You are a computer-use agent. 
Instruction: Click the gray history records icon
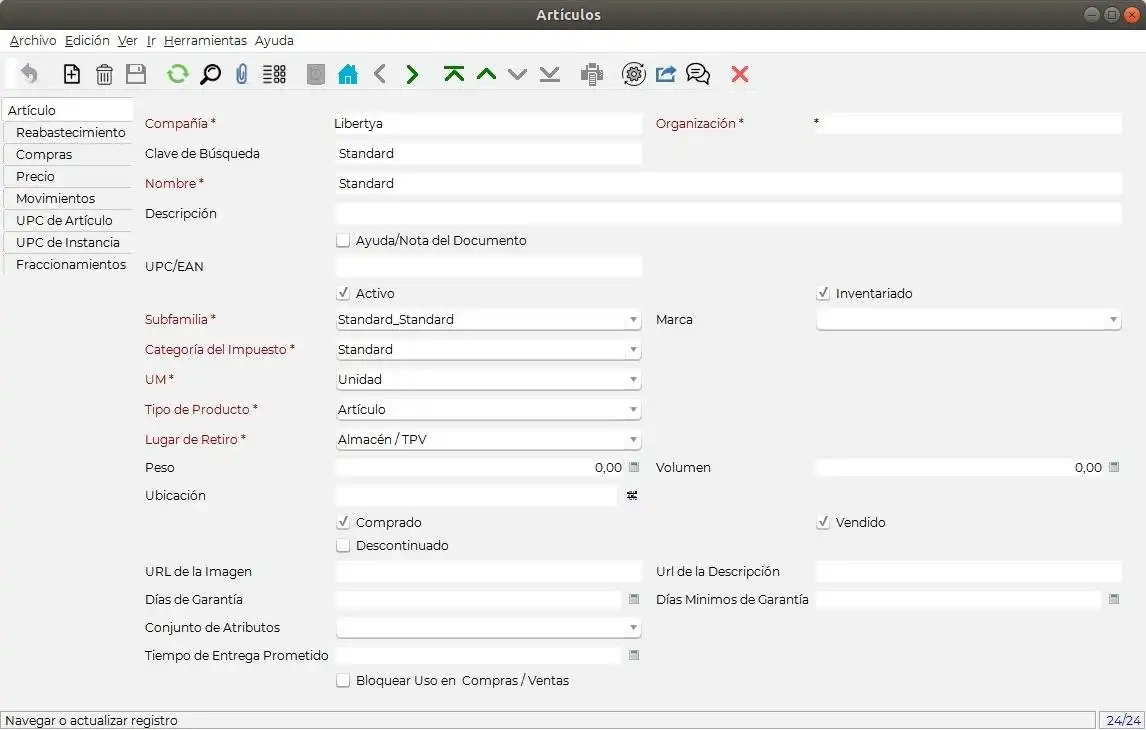pyautogui.click(x=316, y=74)
